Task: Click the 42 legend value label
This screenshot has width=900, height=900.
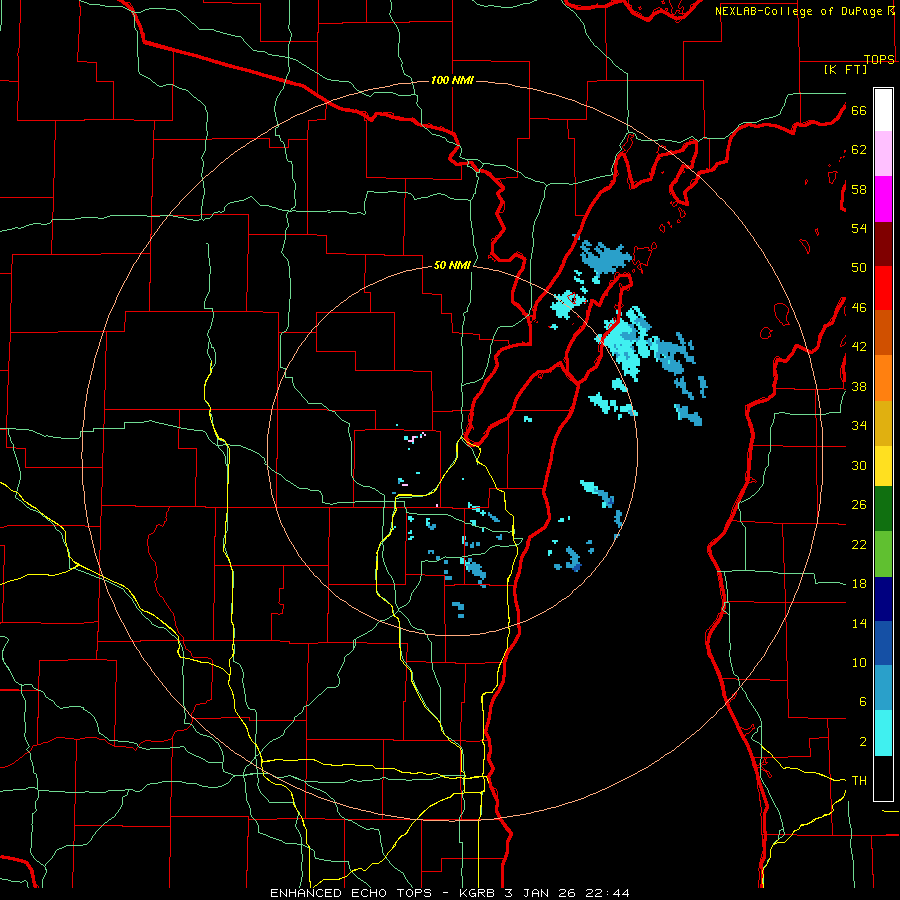Action: [859, 347]
